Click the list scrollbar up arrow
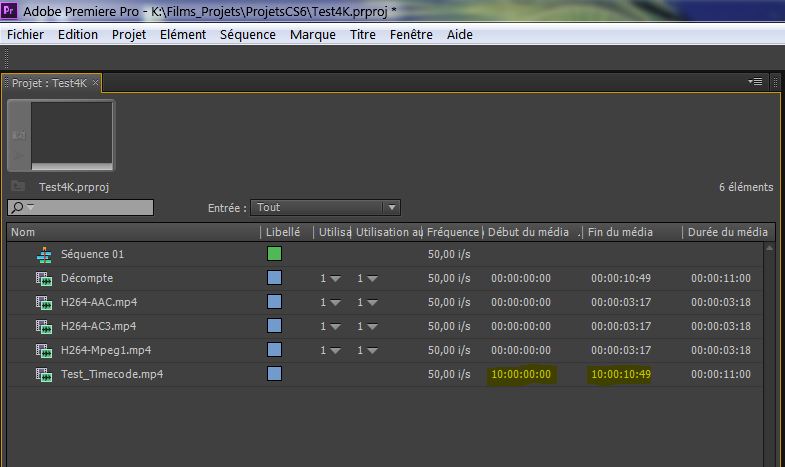This screenshot has width=785, height=467. (769, 248)
